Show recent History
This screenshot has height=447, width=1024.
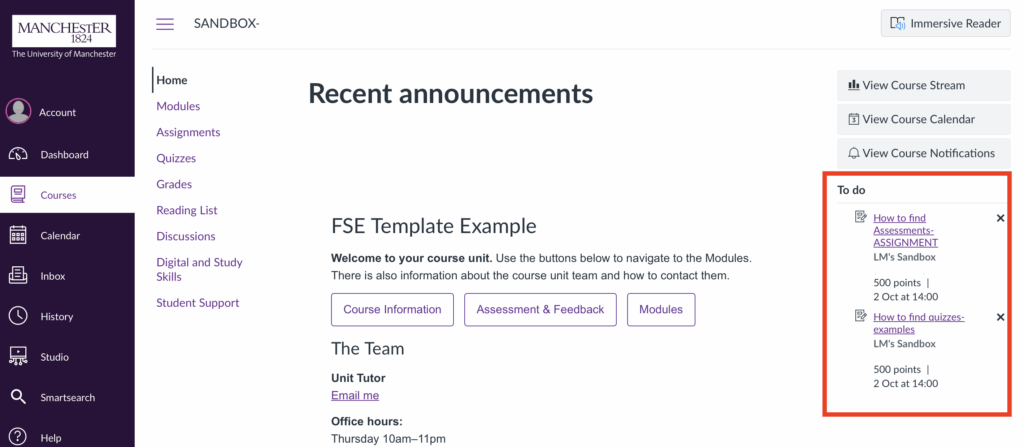pos(18,316)
